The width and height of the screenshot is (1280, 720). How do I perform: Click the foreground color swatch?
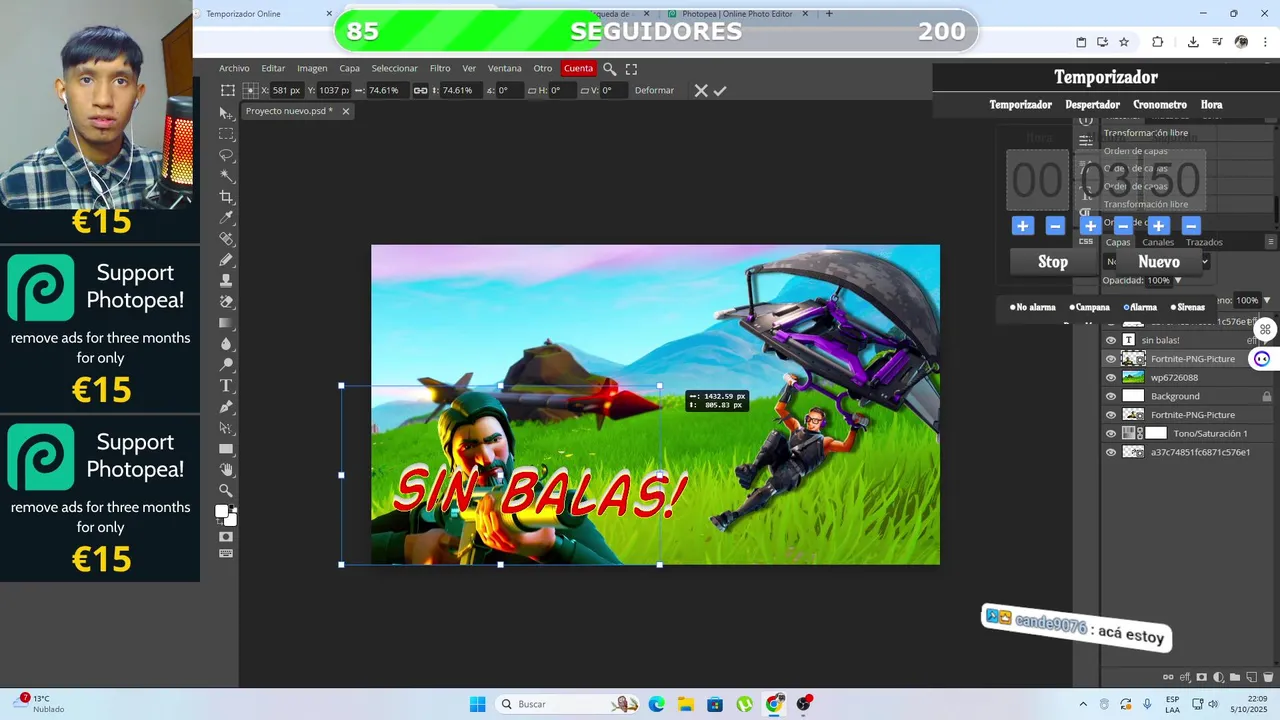[222, 511]
